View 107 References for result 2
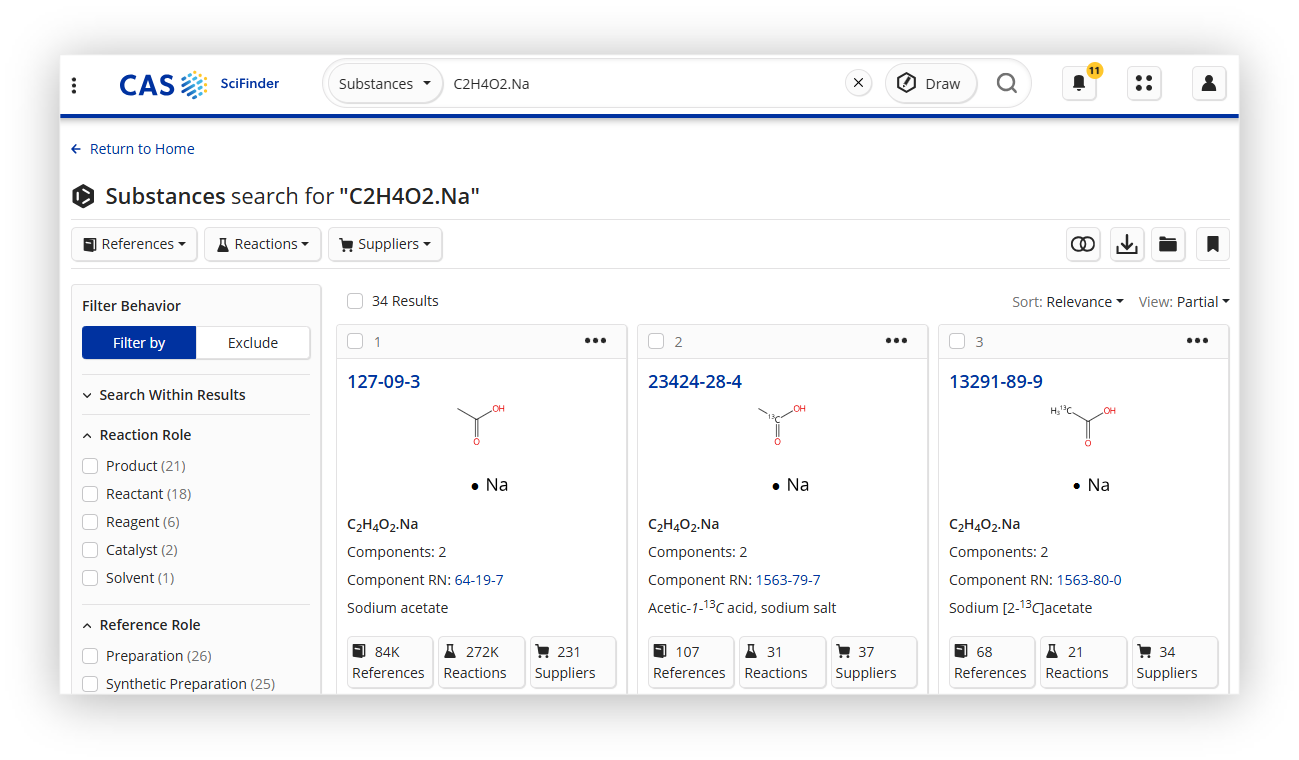Screen dimensions: 1299x760 pos(690,662)
